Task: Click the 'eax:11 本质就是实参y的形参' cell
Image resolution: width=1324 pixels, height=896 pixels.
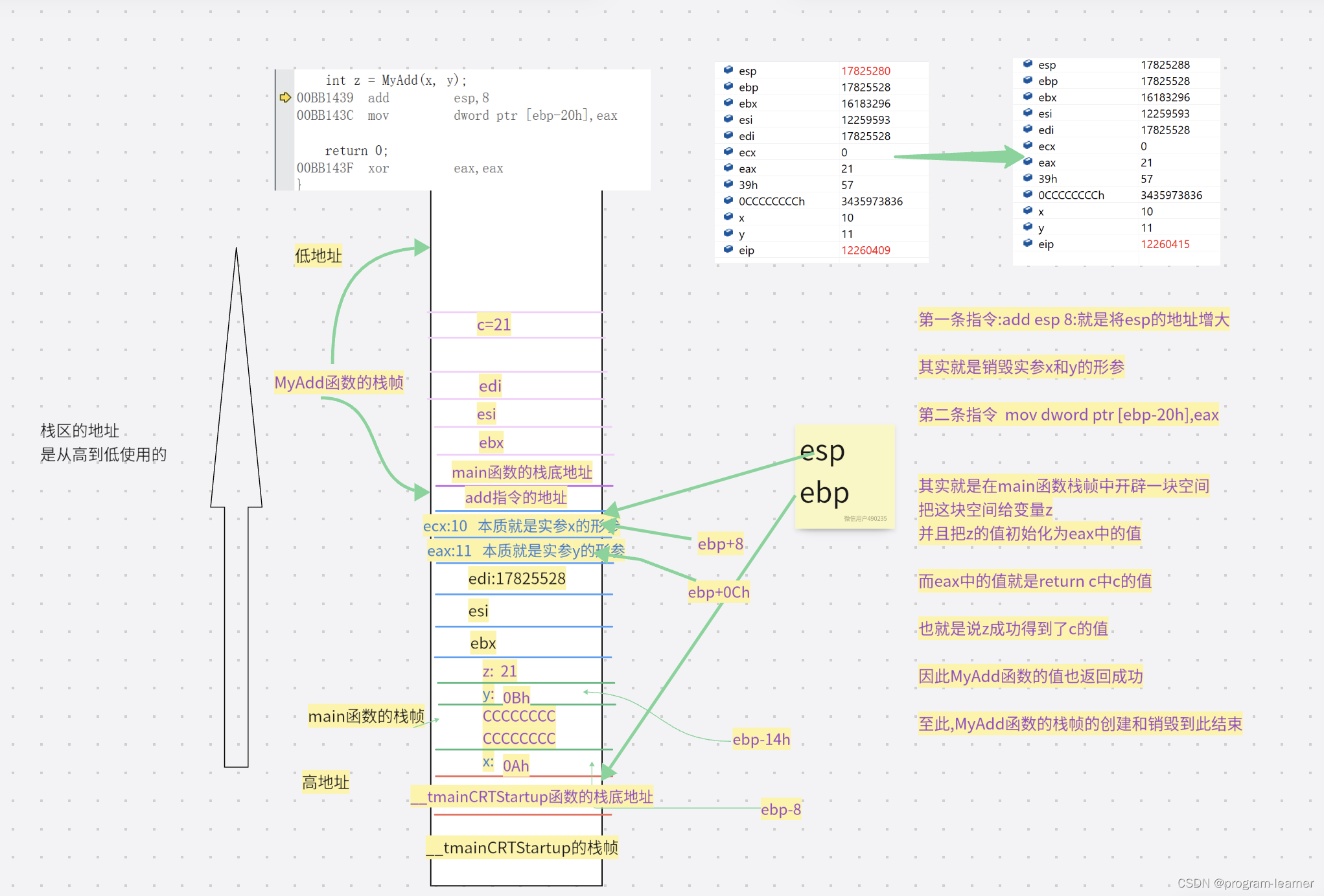Action: click(526, 551)
